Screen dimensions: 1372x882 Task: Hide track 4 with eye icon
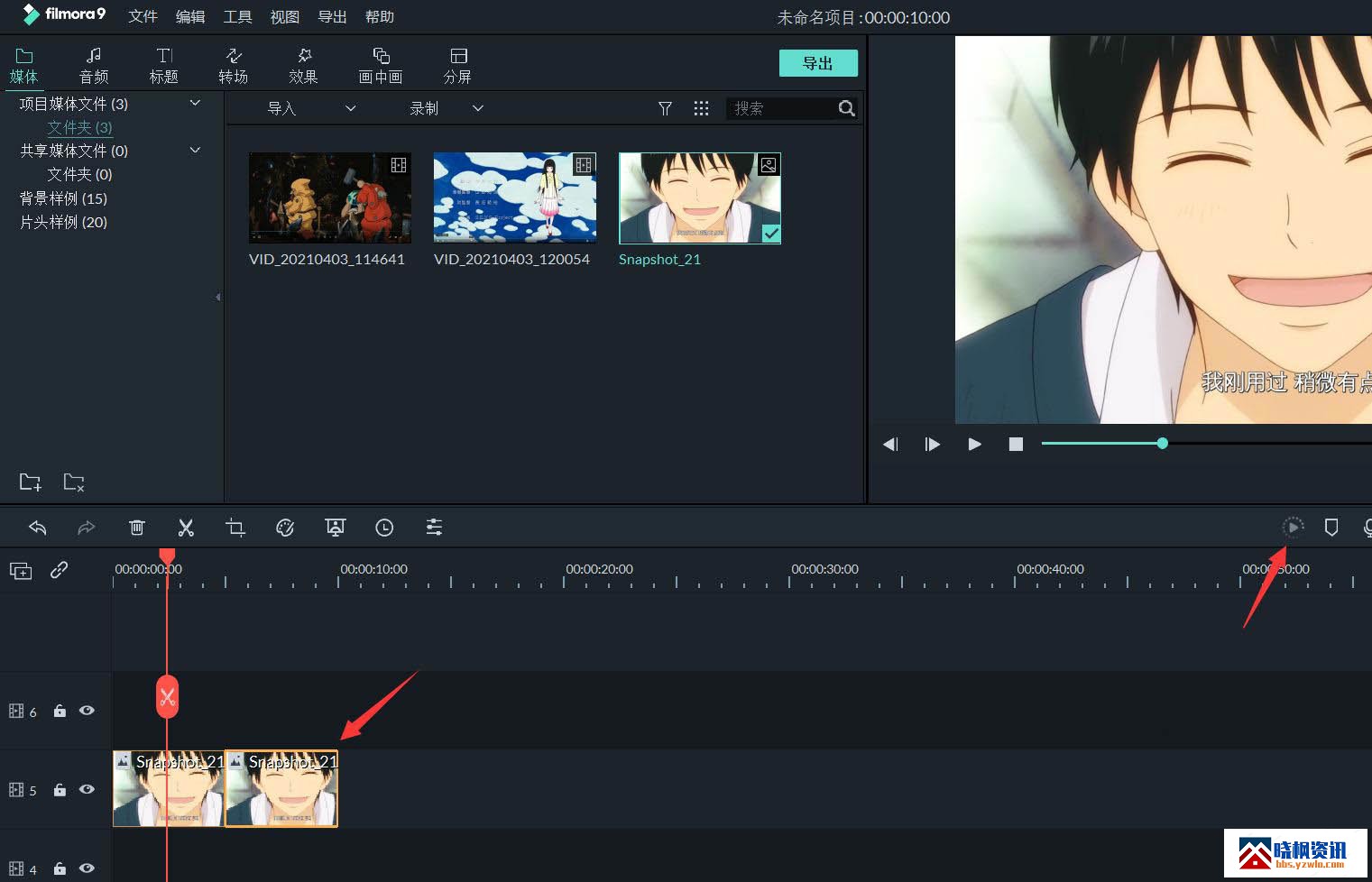click(x=87, y=868)
